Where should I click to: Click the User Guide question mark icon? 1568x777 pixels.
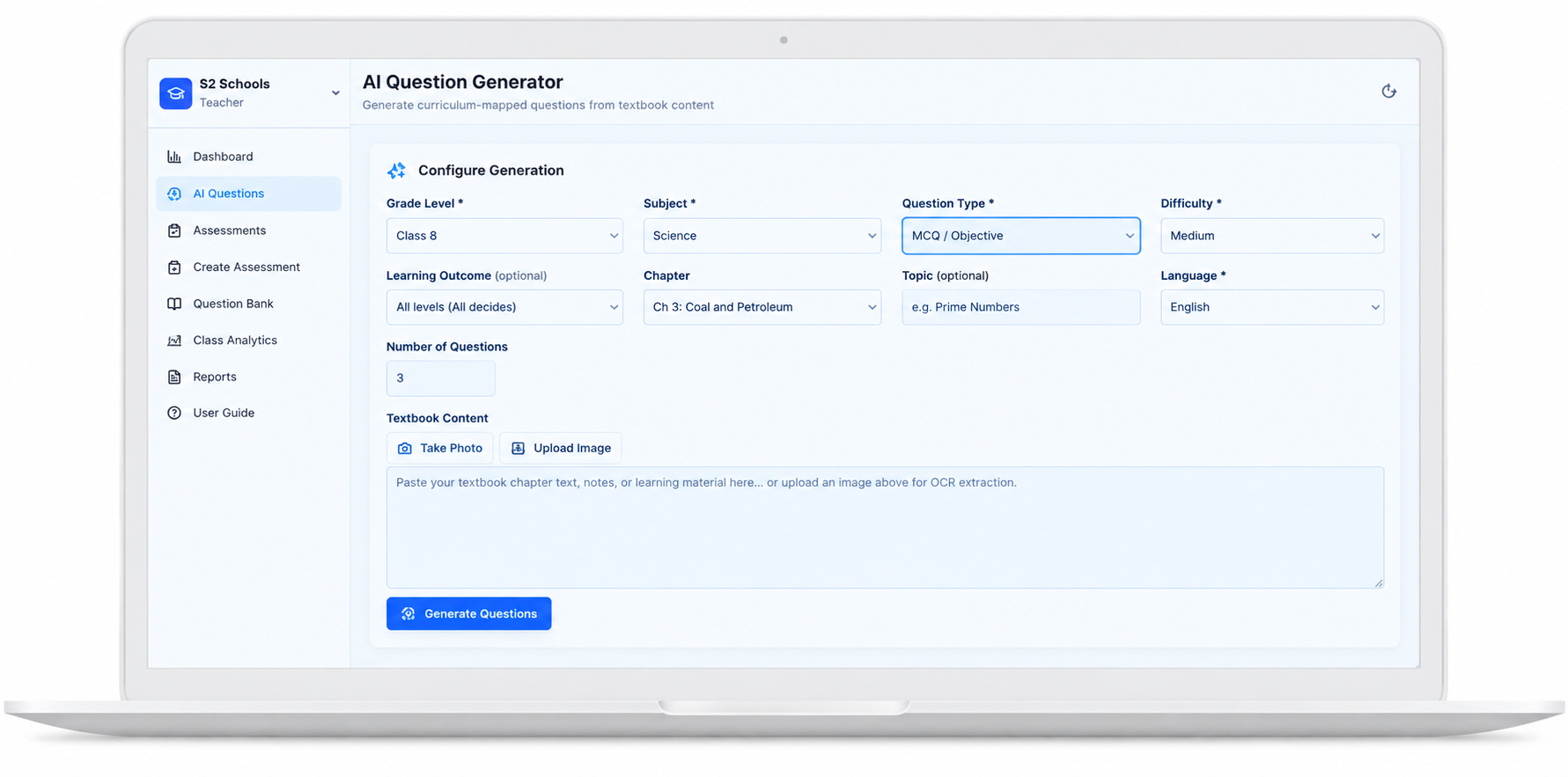pyautogui.click(x=174, y=413)
